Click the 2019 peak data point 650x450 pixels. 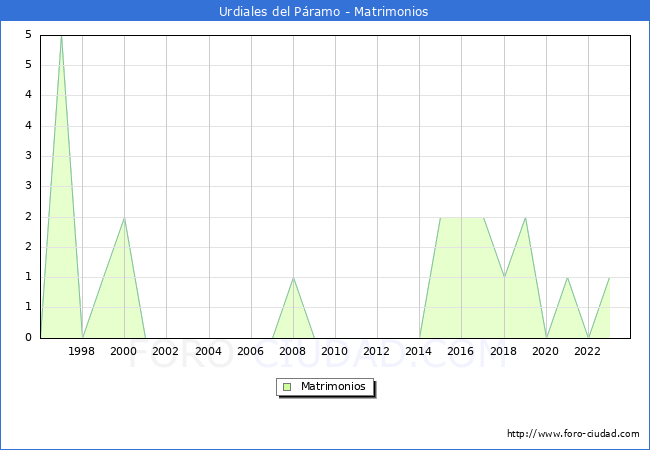click(526, 218)
